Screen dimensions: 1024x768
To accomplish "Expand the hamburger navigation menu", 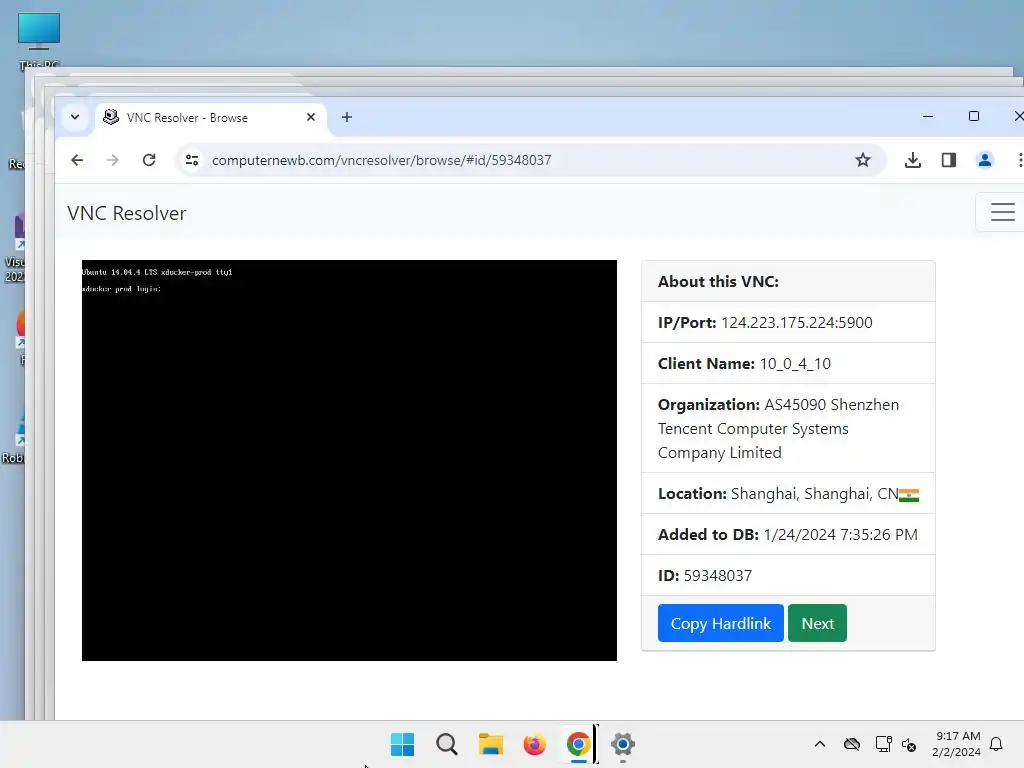I will coord(1002,212).
